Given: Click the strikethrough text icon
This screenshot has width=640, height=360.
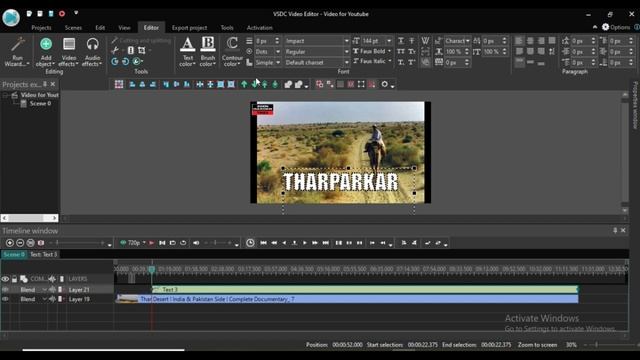Looking at the screenshot, I should [412, 41].
